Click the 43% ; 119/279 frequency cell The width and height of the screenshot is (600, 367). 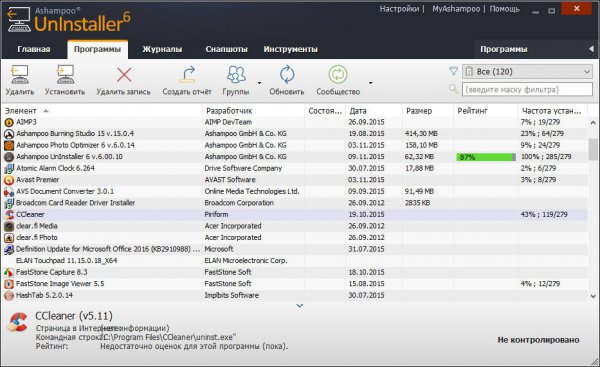[544, 215]
